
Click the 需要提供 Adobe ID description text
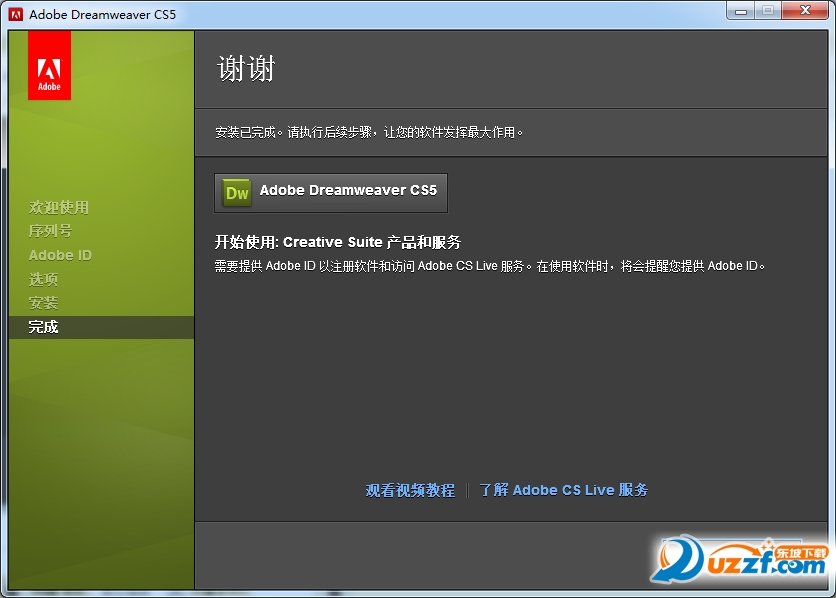pyautogui.click(x=489, y=265)
